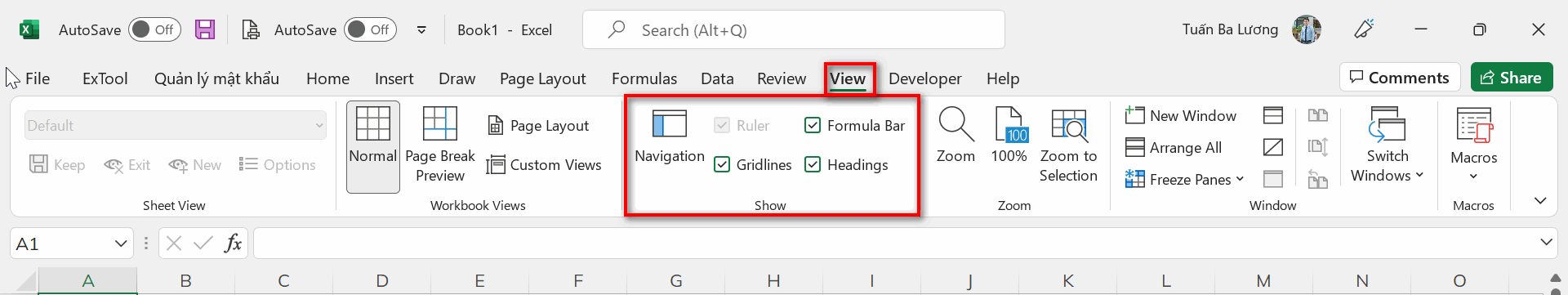The image size is (1568, 295).
Task: Set zoom to 100% icon
Action: click(1009, 124)
